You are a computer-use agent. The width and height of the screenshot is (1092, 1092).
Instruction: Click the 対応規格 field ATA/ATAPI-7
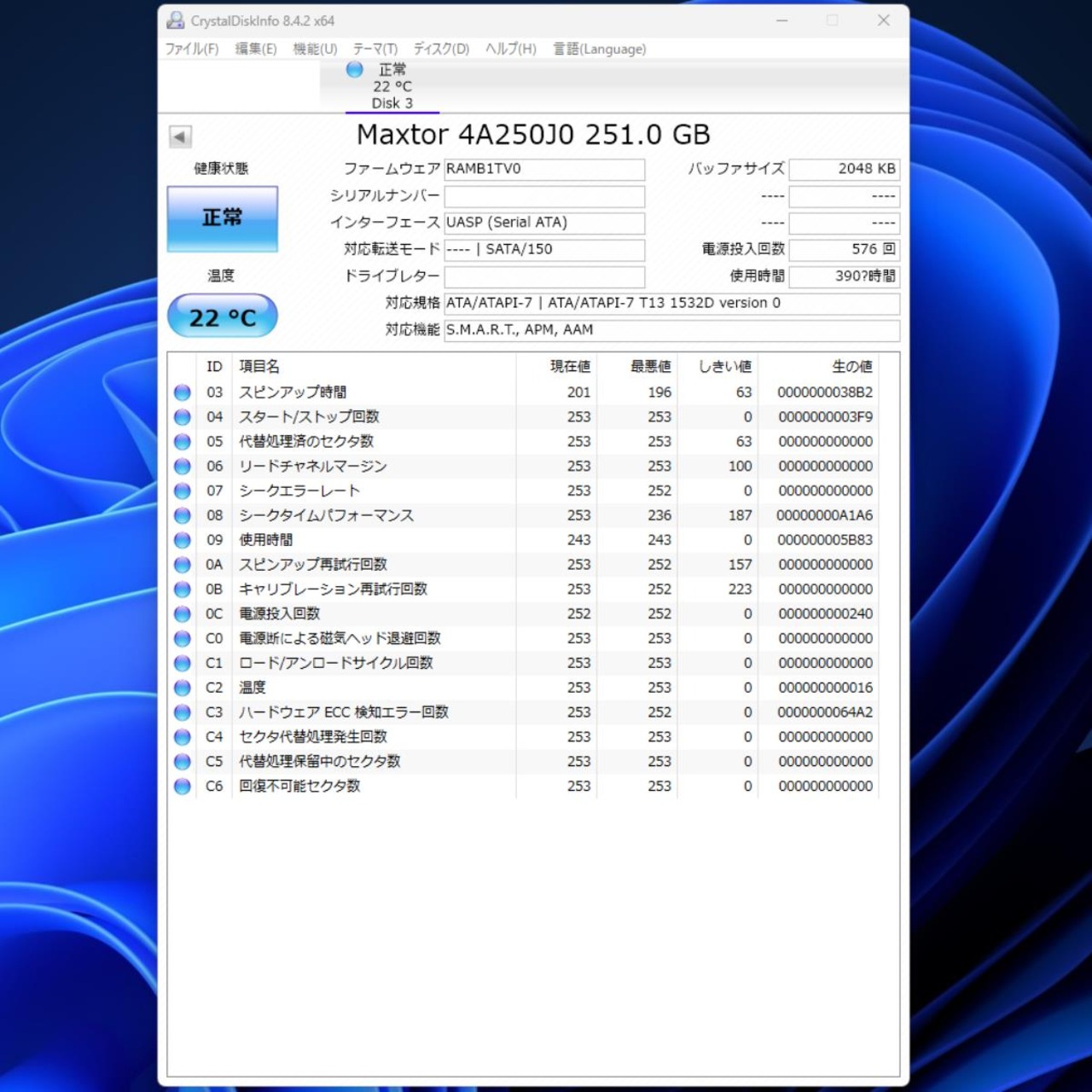(x=672, y=304)
